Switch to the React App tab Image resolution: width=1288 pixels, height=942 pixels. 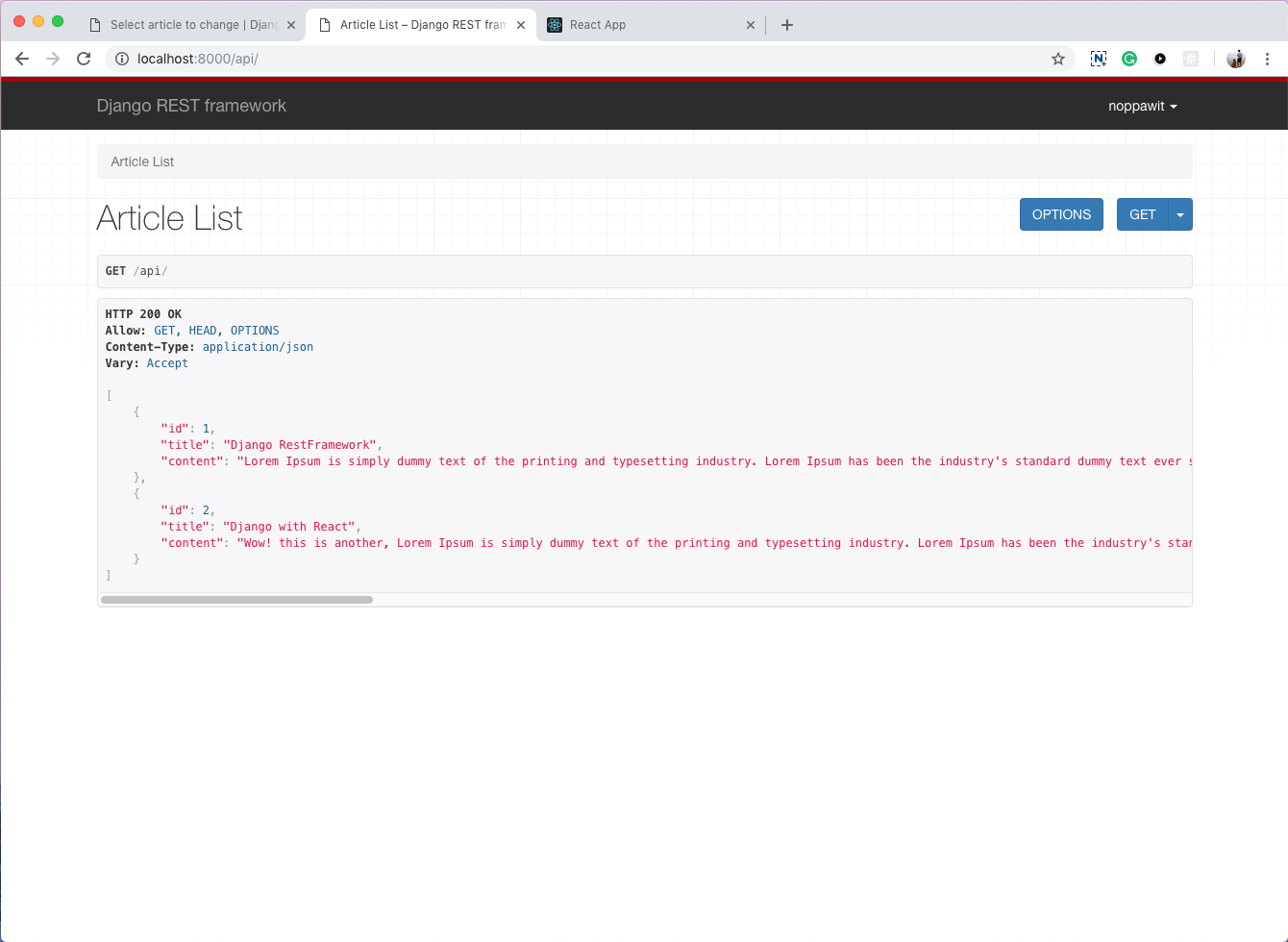[651, 25]
